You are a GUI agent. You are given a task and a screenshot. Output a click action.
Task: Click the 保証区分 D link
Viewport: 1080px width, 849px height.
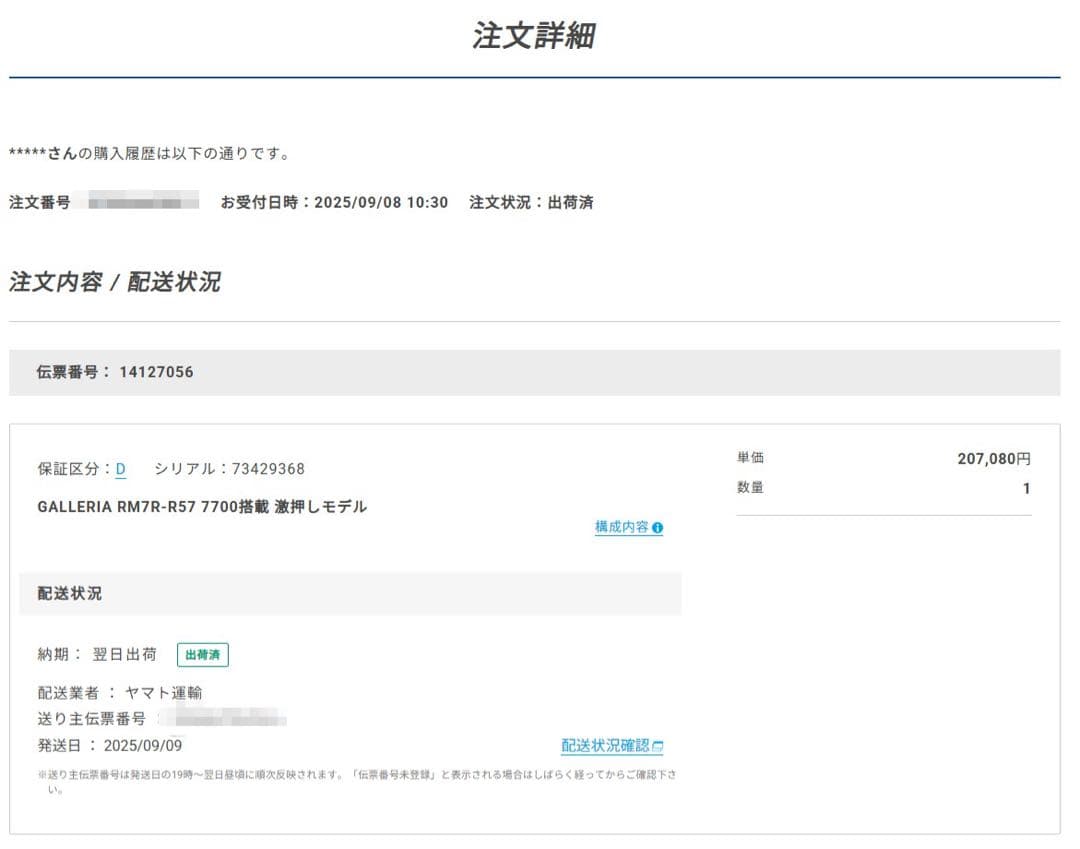[121, 469]
